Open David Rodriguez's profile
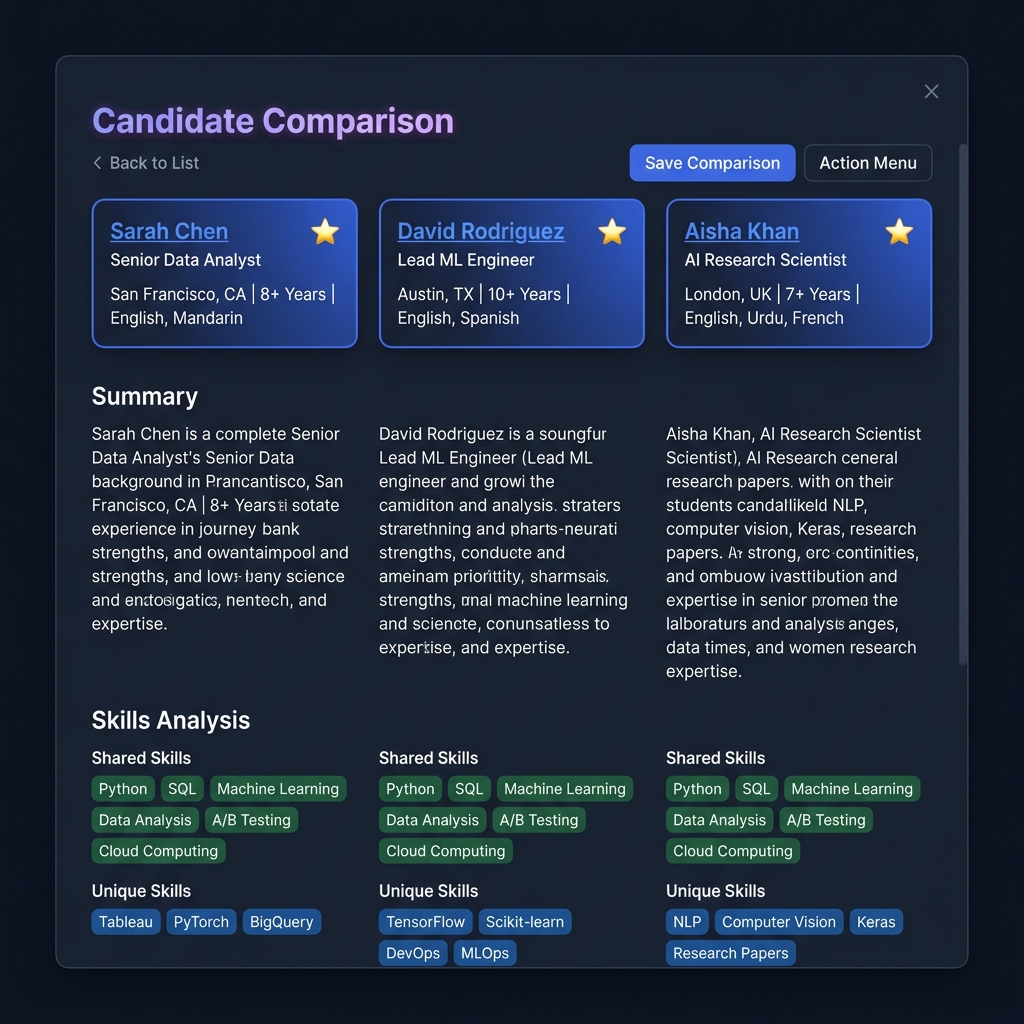The height and width of the screenshot is (1024, 1024). (x=480, y=231)
